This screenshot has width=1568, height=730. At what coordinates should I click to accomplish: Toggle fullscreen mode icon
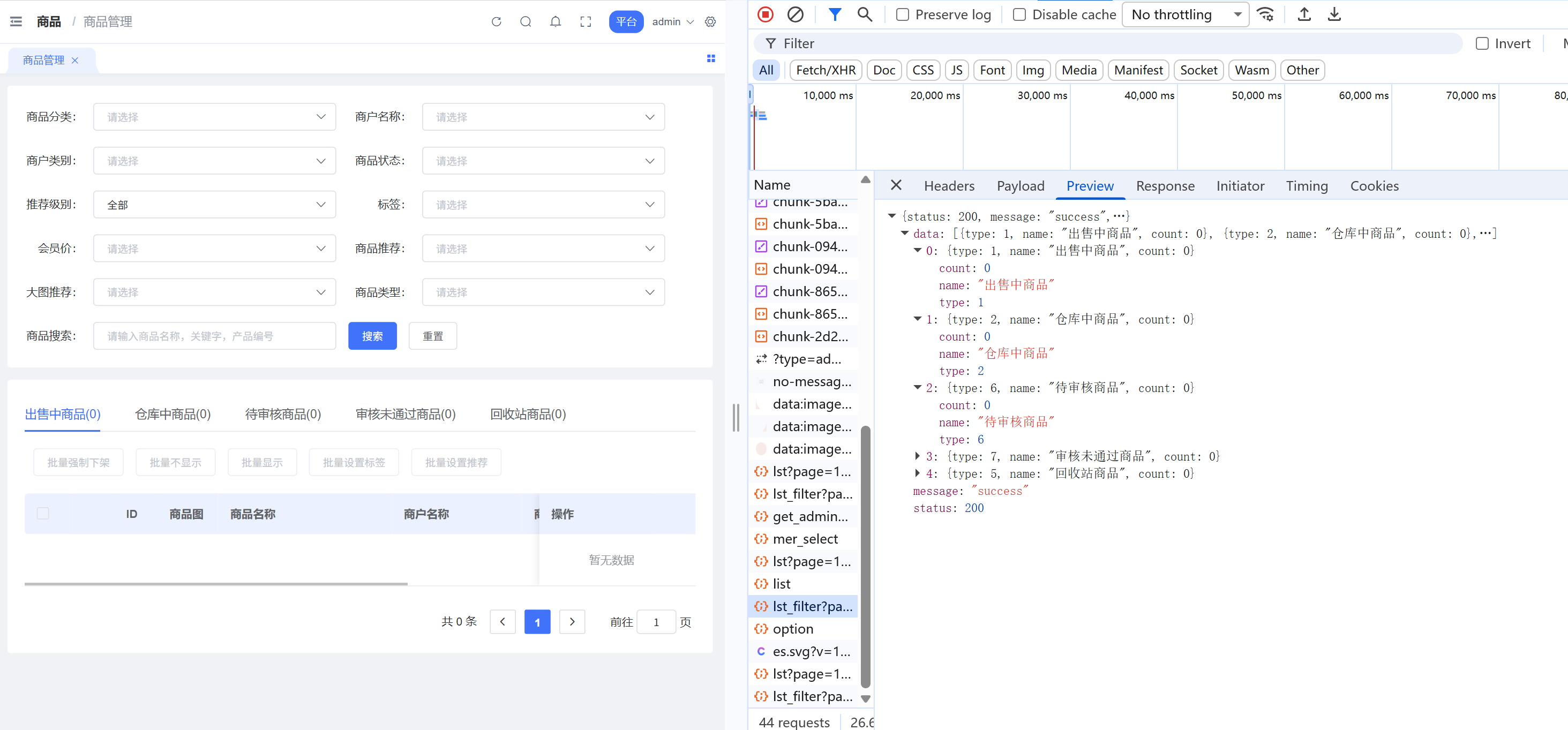tap(585, 22)
